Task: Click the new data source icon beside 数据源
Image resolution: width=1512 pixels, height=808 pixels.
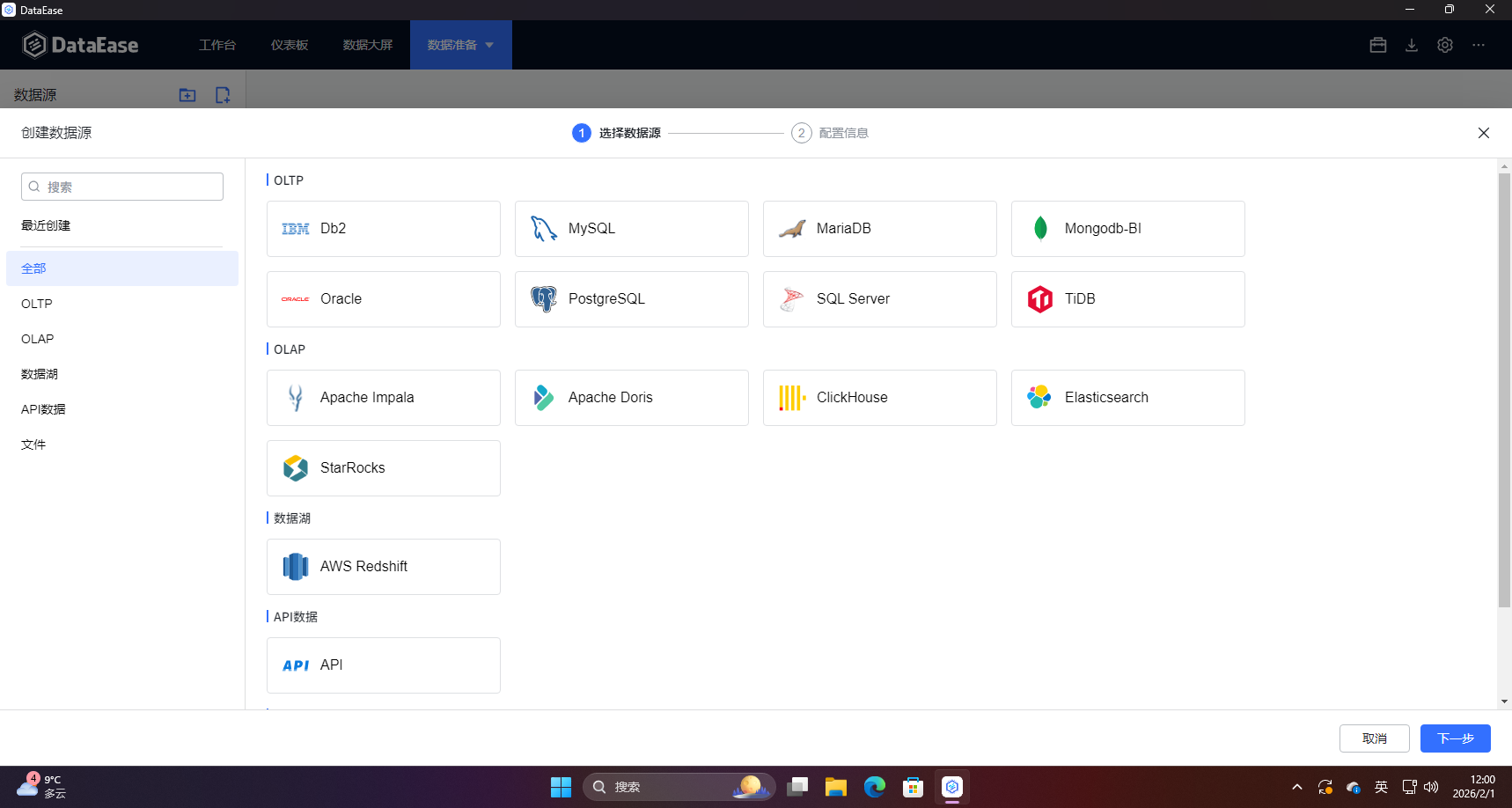Action: (223, 95)
